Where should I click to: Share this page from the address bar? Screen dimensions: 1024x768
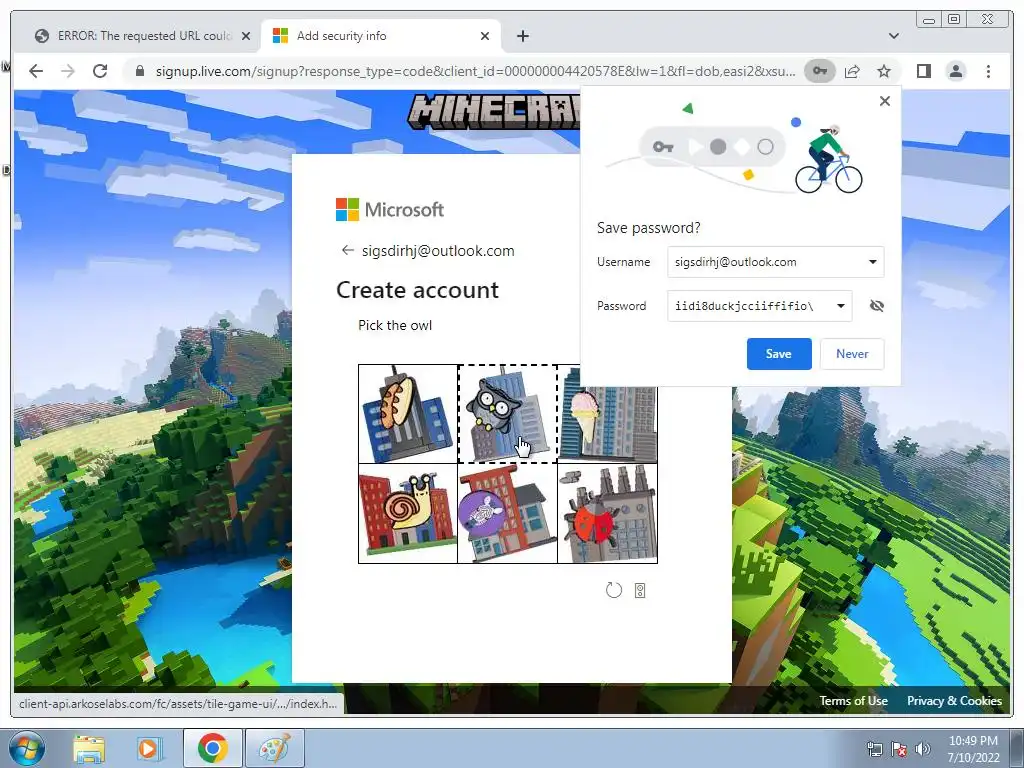pos(852,71)
